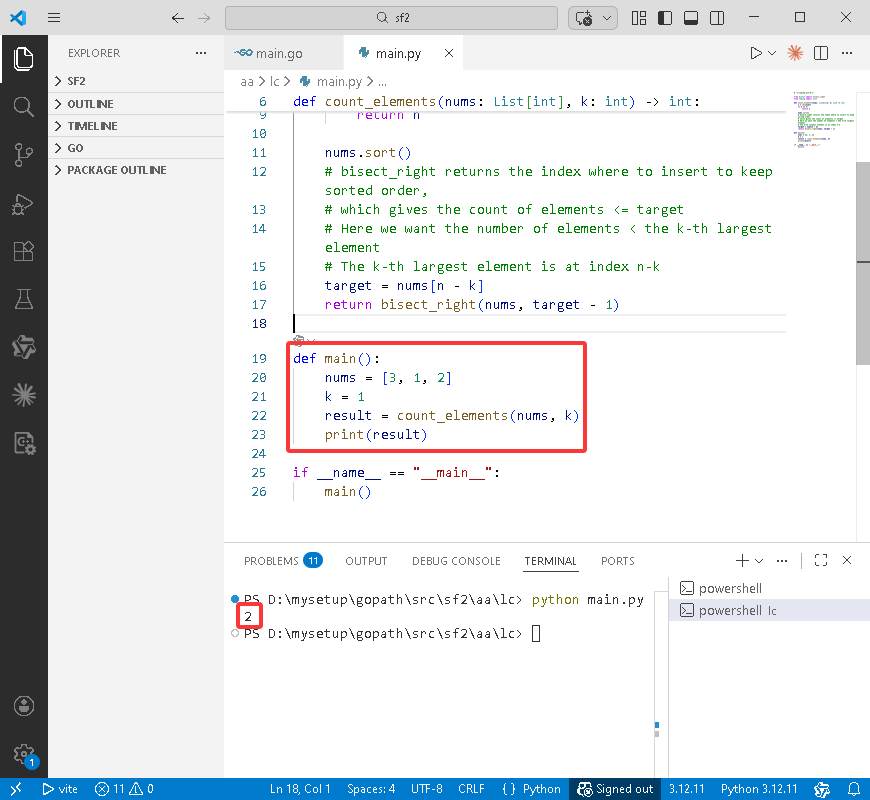The width and height of the screenshot is (870, 800).
Task: Open the Copilot chat dropdown in title bar
Action: (607, 18)
